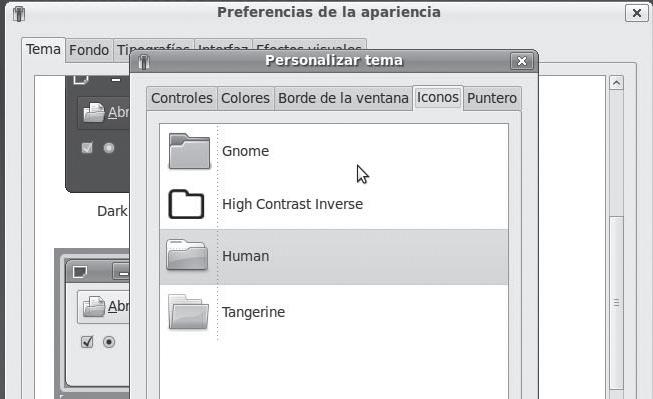The width and height of the screenshot is (653, 399).
Task: Open the Colores tab
Action: tap(245, 98)
